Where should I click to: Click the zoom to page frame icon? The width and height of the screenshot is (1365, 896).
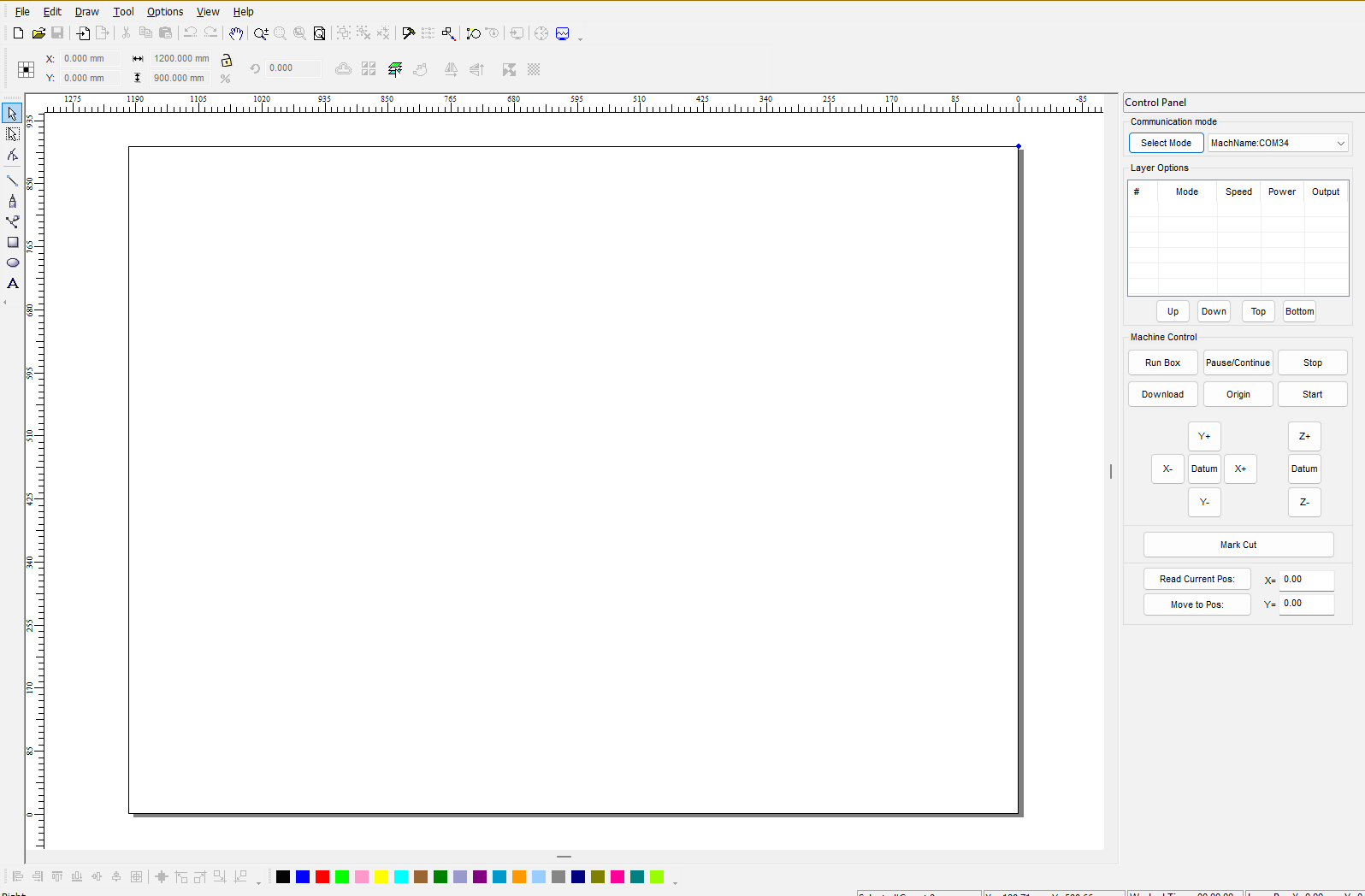tap(319, 33)
